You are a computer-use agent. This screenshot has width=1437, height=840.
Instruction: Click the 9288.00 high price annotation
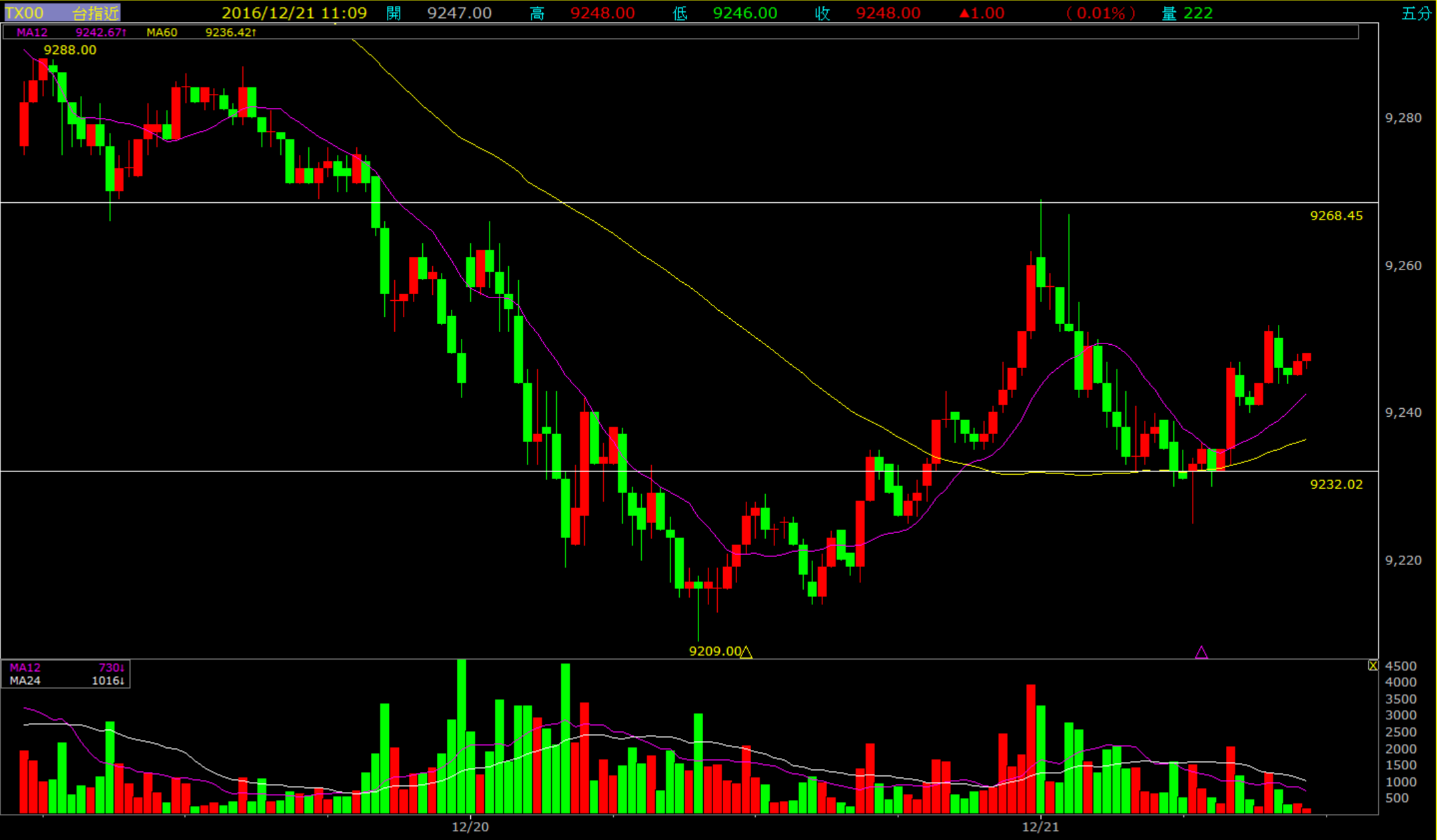click(70, 50)
